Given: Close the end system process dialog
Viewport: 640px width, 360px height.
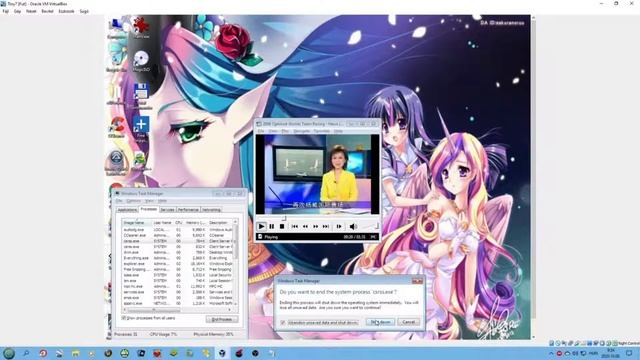Looking at the screenshot, I should point(417,281).
